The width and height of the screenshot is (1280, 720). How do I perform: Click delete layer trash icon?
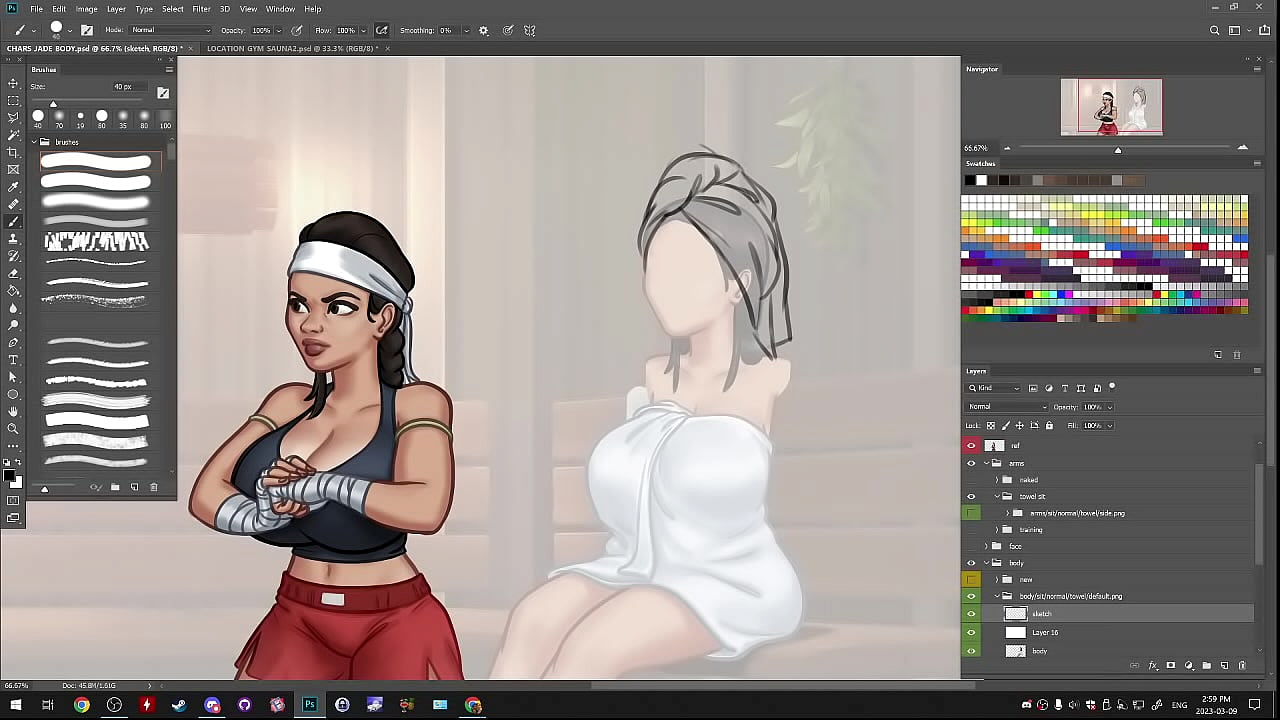[x=1242, y=665]
